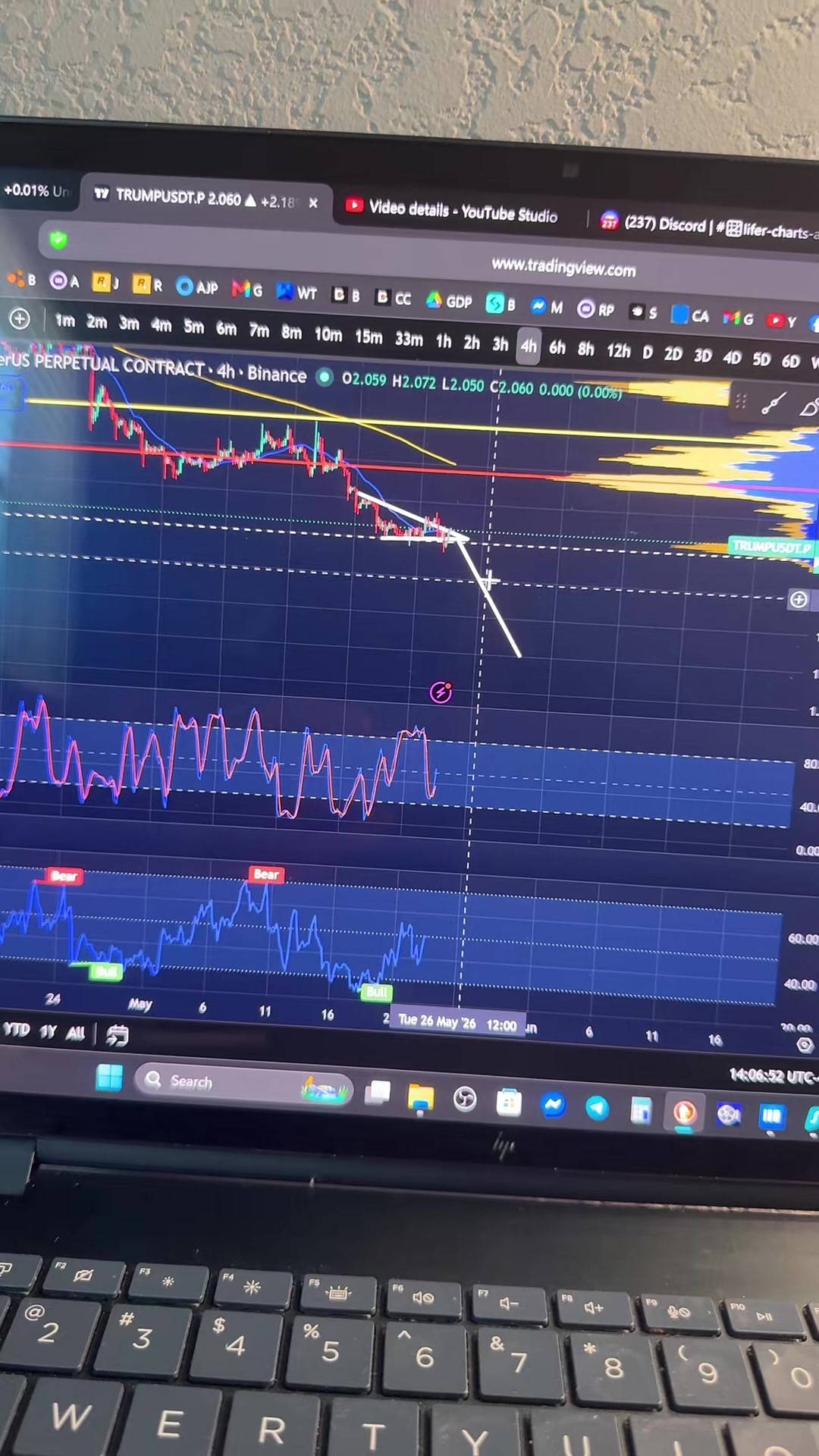
Task: Open the AJP bookmark
Action: (x=197, y=287)
